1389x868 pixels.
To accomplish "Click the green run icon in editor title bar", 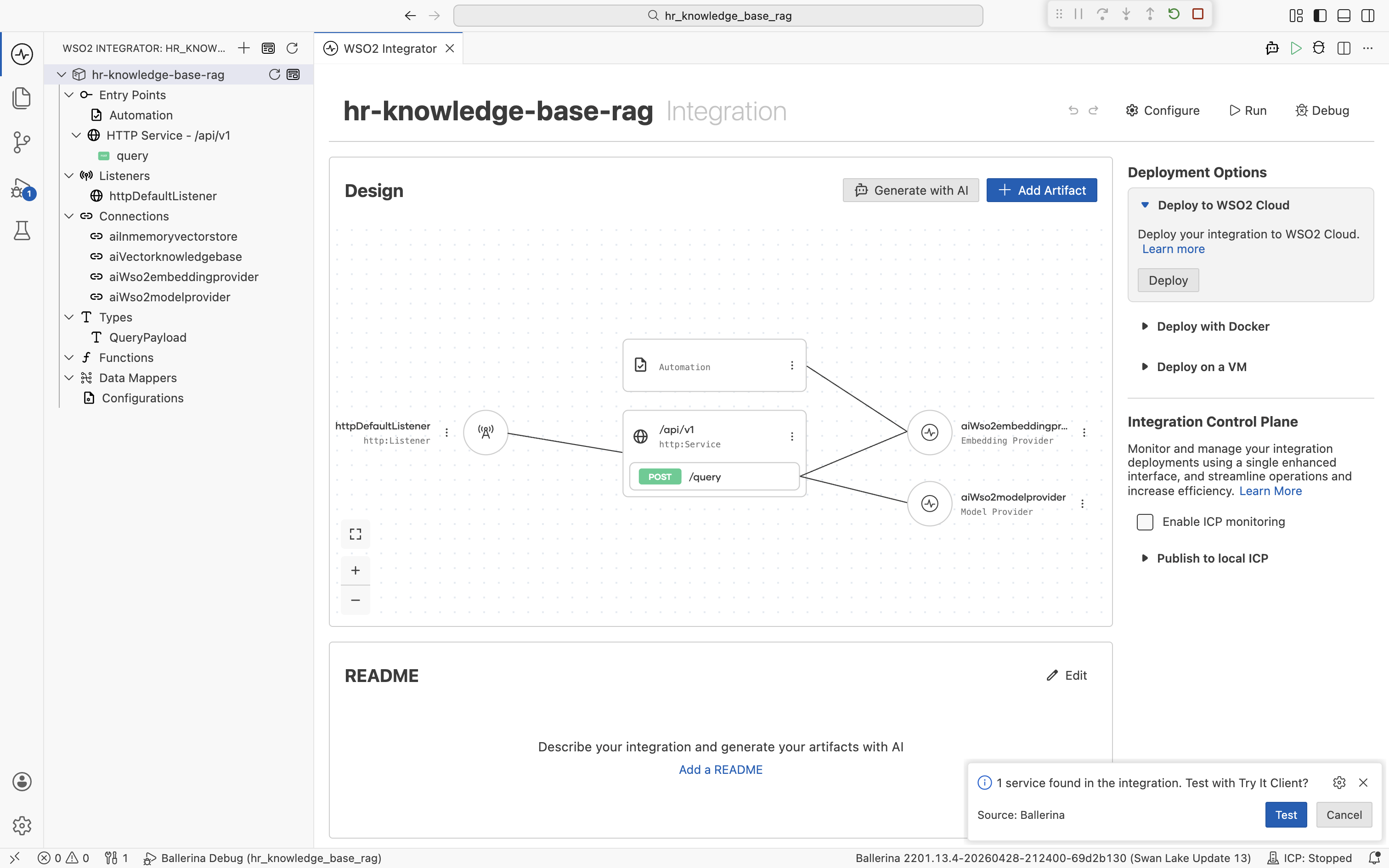I will tap(1296, 48).
